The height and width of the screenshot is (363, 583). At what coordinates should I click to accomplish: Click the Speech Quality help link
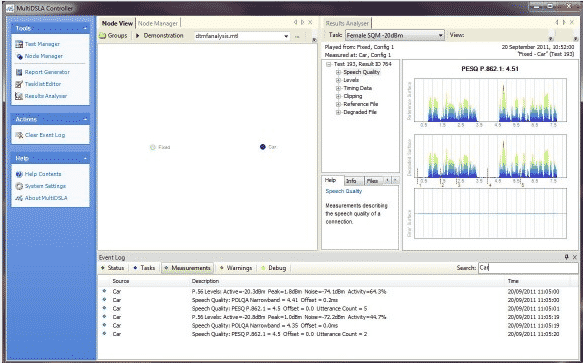point(344,191)
